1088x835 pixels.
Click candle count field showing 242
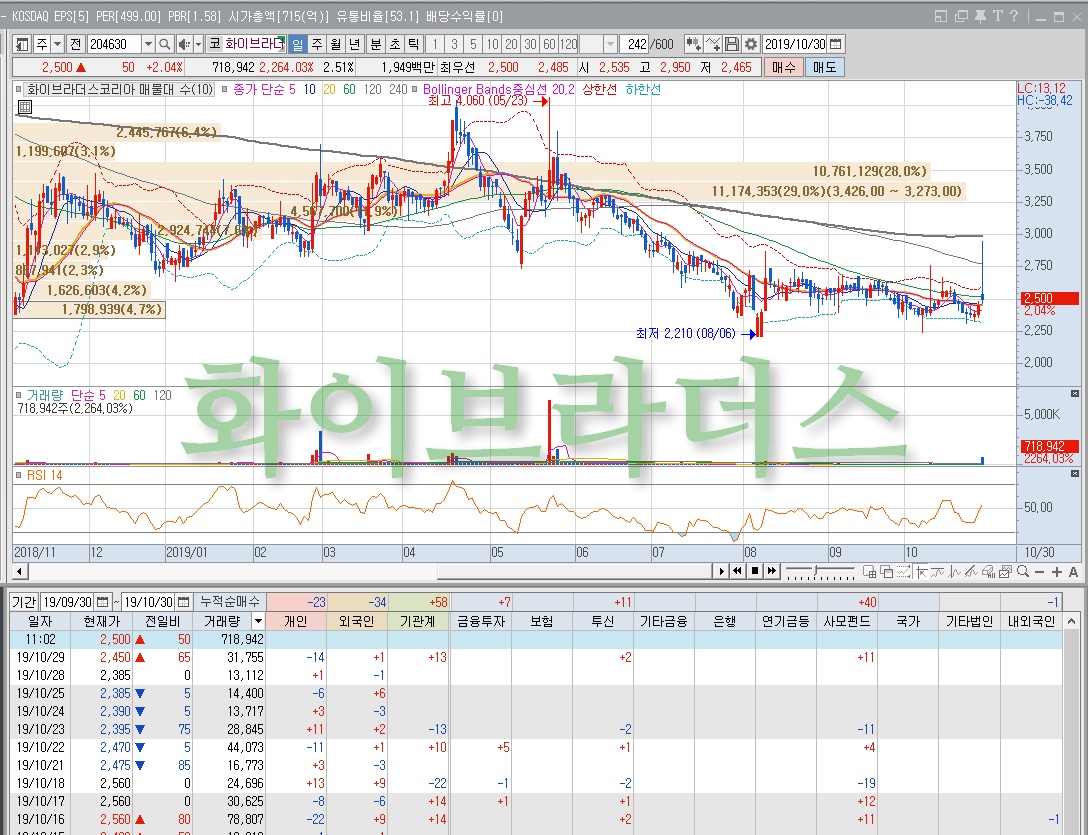click(636, 44)
